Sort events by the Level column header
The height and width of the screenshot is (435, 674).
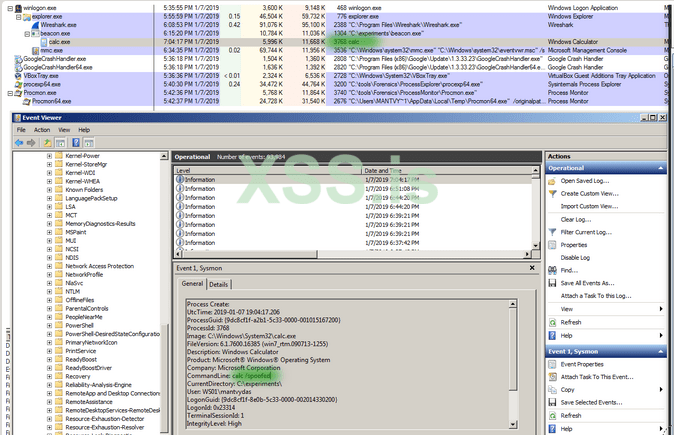point(268,171)
